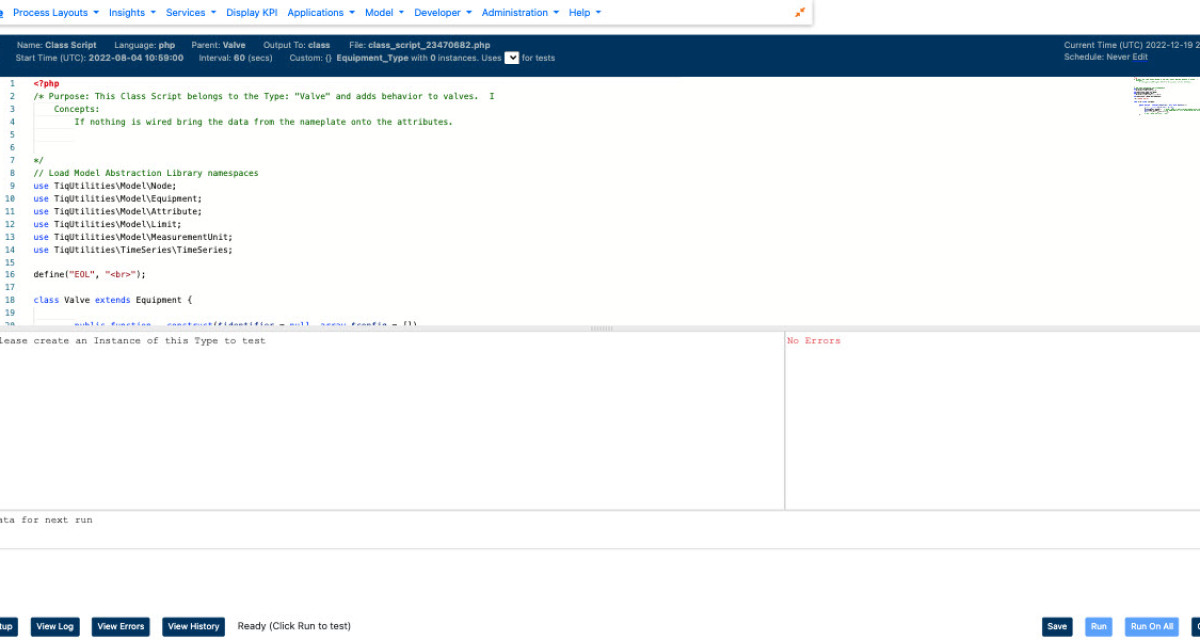The width and height of the screenshot is (1200, 640).
Task: Click the Run button to test the script
Action: [1098, 626]
